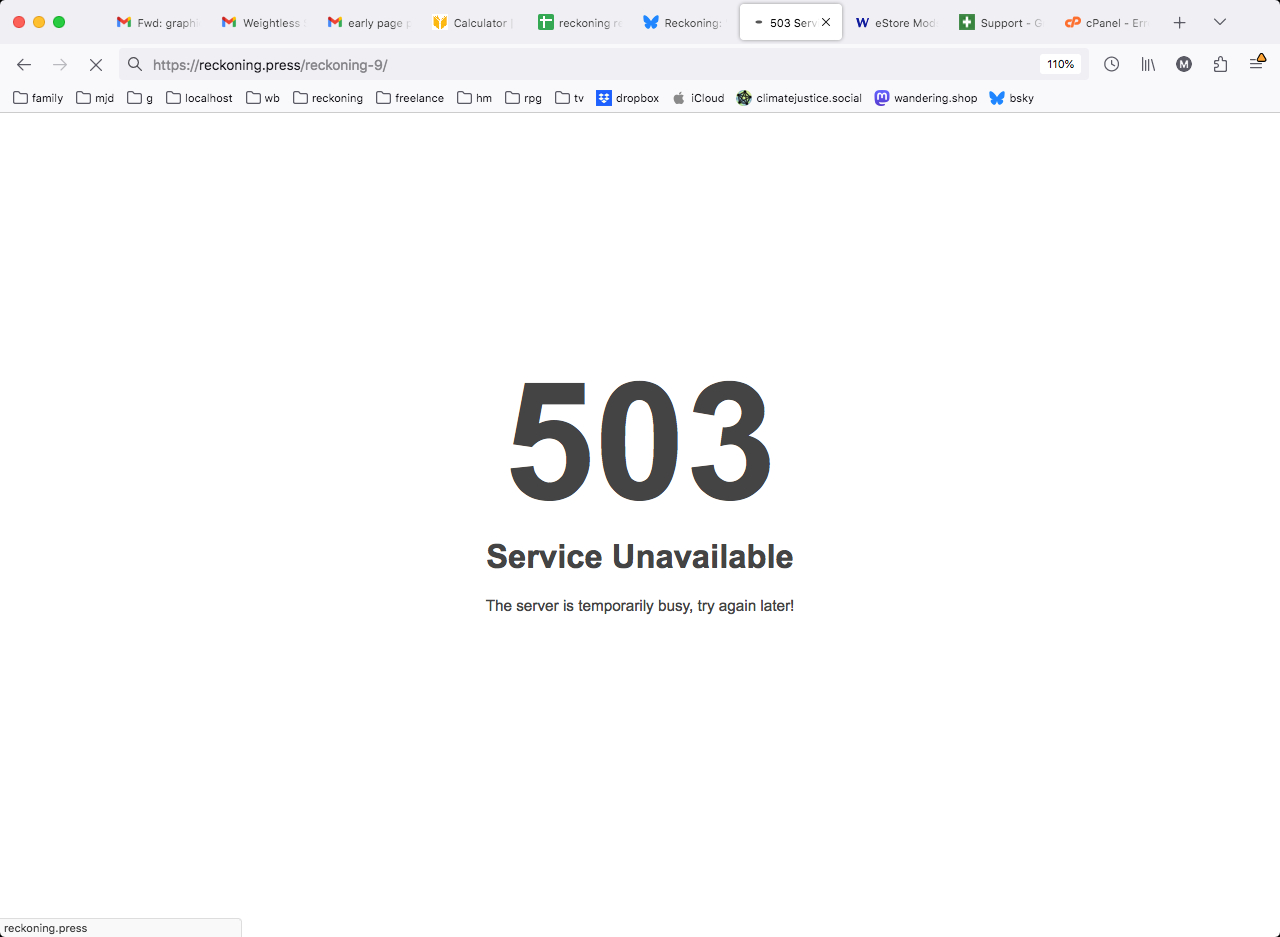
Task: Focus the reckoning.press URL address bar
Action: click(590, 64)
